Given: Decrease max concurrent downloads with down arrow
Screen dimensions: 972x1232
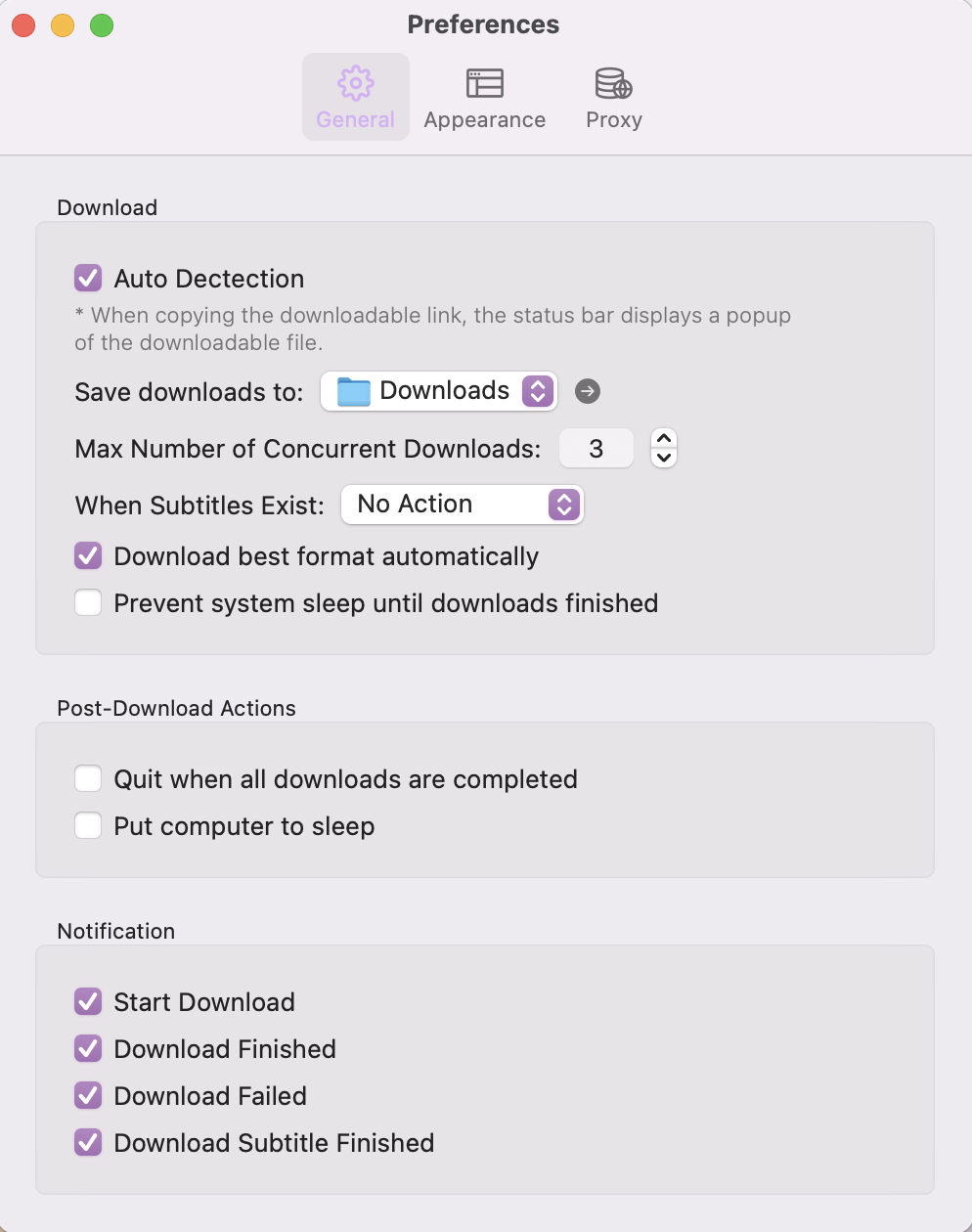Looking at the screenshot, I should 664,458.
